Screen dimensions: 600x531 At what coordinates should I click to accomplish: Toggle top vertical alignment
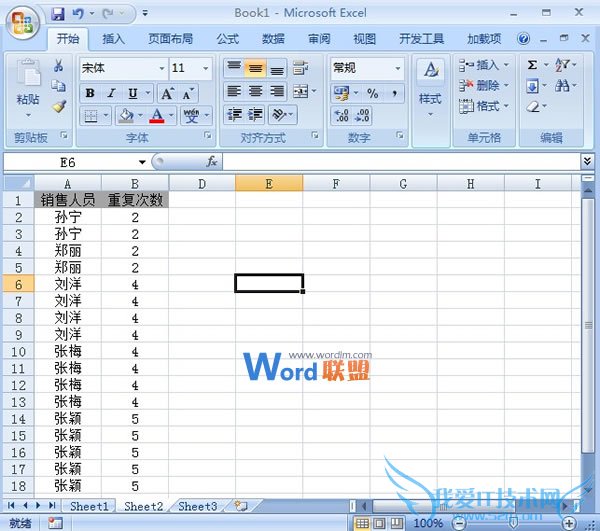click(234, 68)
